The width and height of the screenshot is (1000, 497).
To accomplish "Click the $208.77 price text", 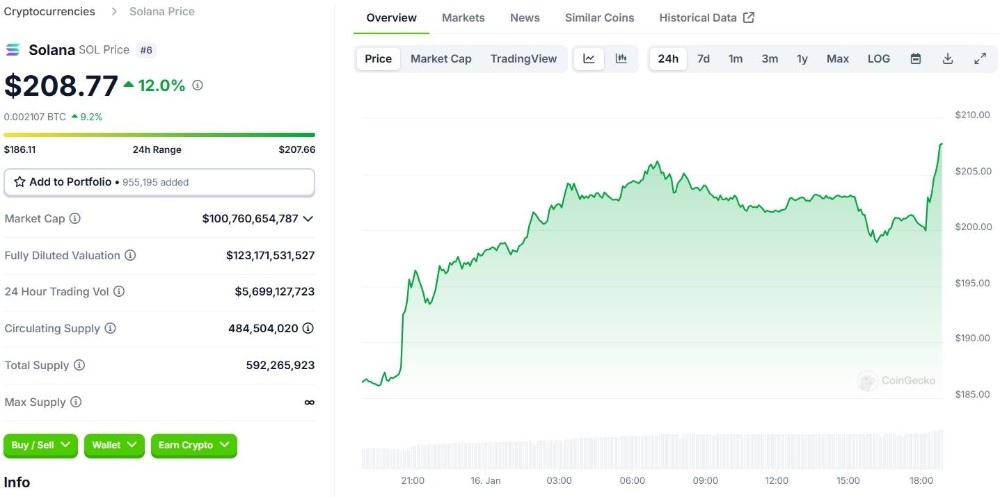I will click(x=61, y=85).
